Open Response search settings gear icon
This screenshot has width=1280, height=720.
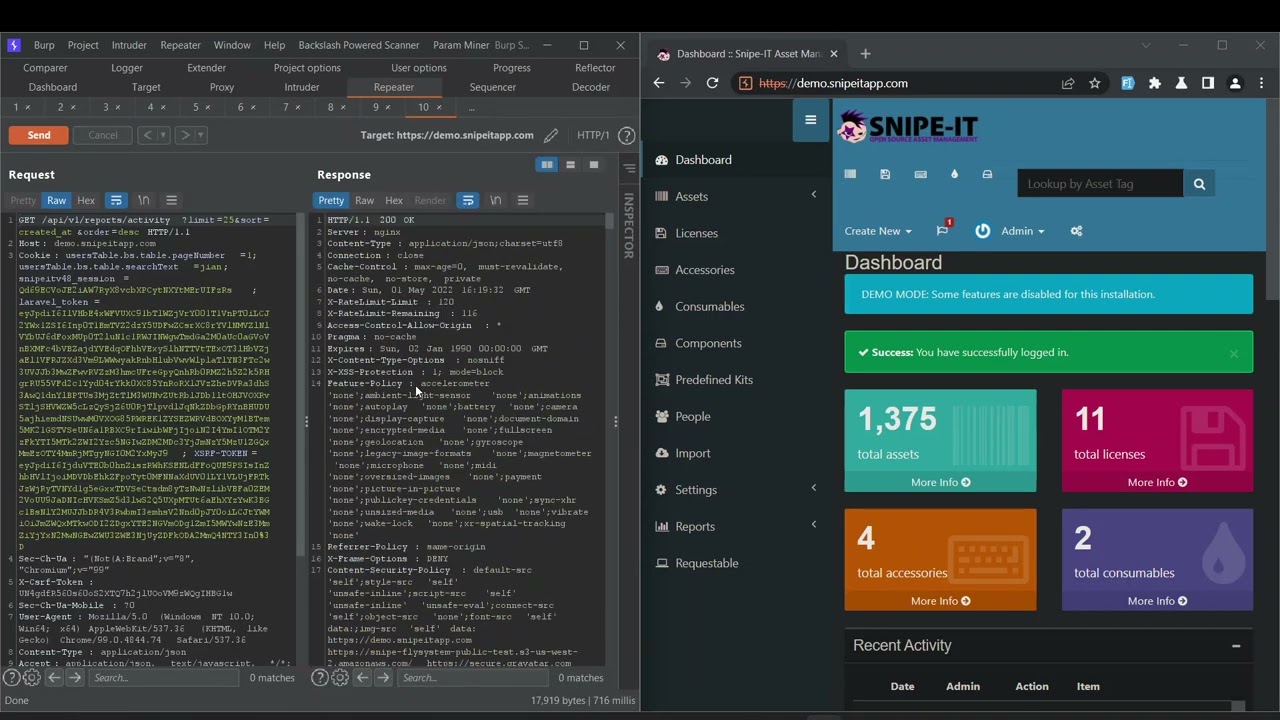tap(339, 677)
